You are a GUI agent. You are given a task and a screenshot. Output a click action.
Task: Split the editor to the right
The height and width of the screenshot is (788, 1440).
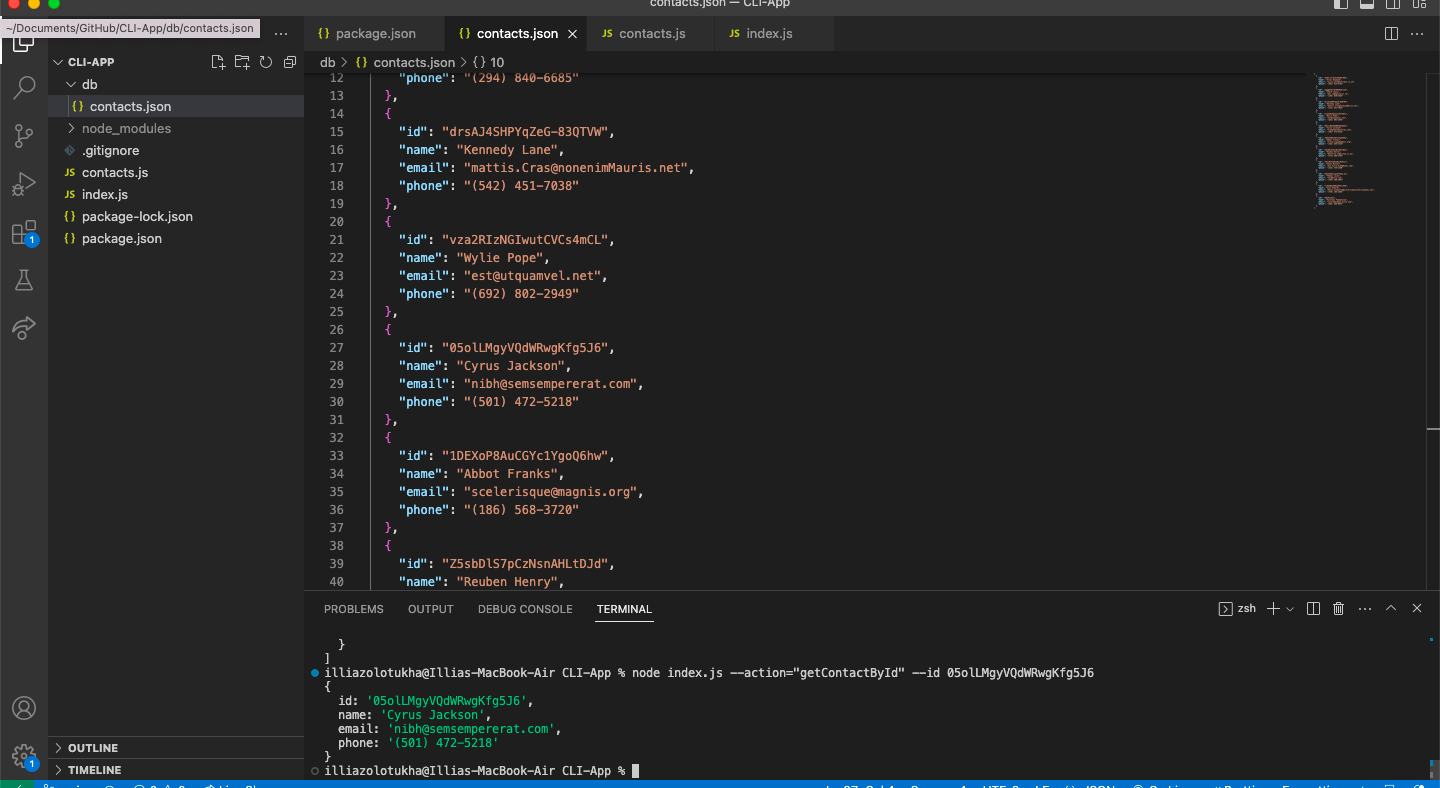coord(1391,33)
